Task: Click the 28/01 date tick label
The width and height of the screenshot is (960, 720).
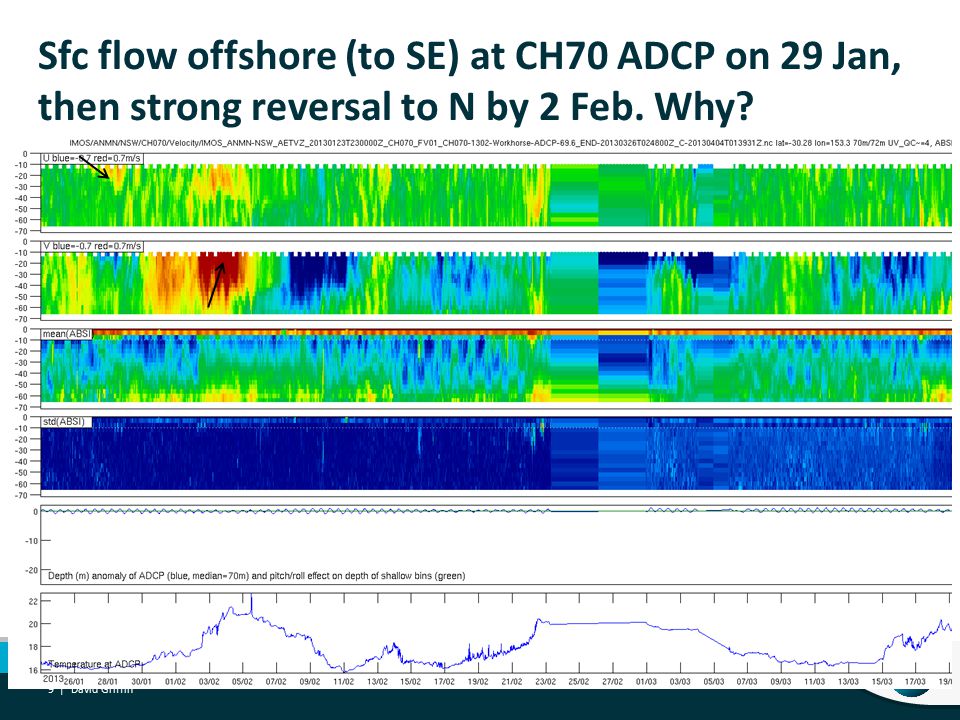Action: pyautogui.click(x=108, y=681)
